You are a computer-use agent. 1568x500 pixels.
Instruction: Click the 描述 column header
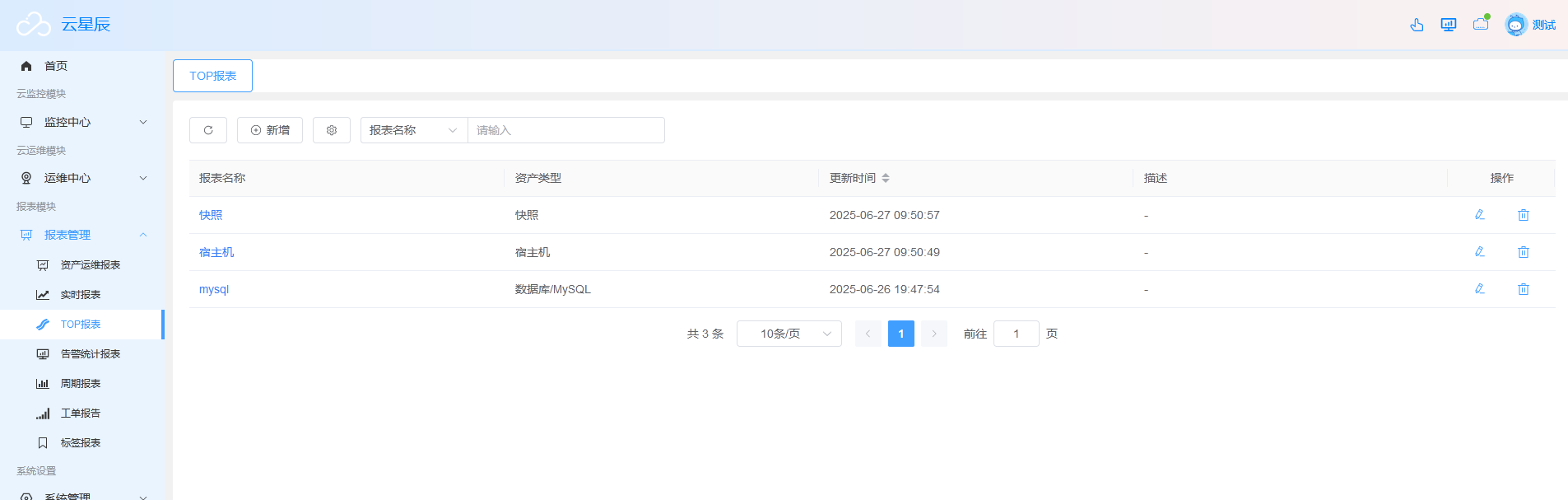(1156, 178)
